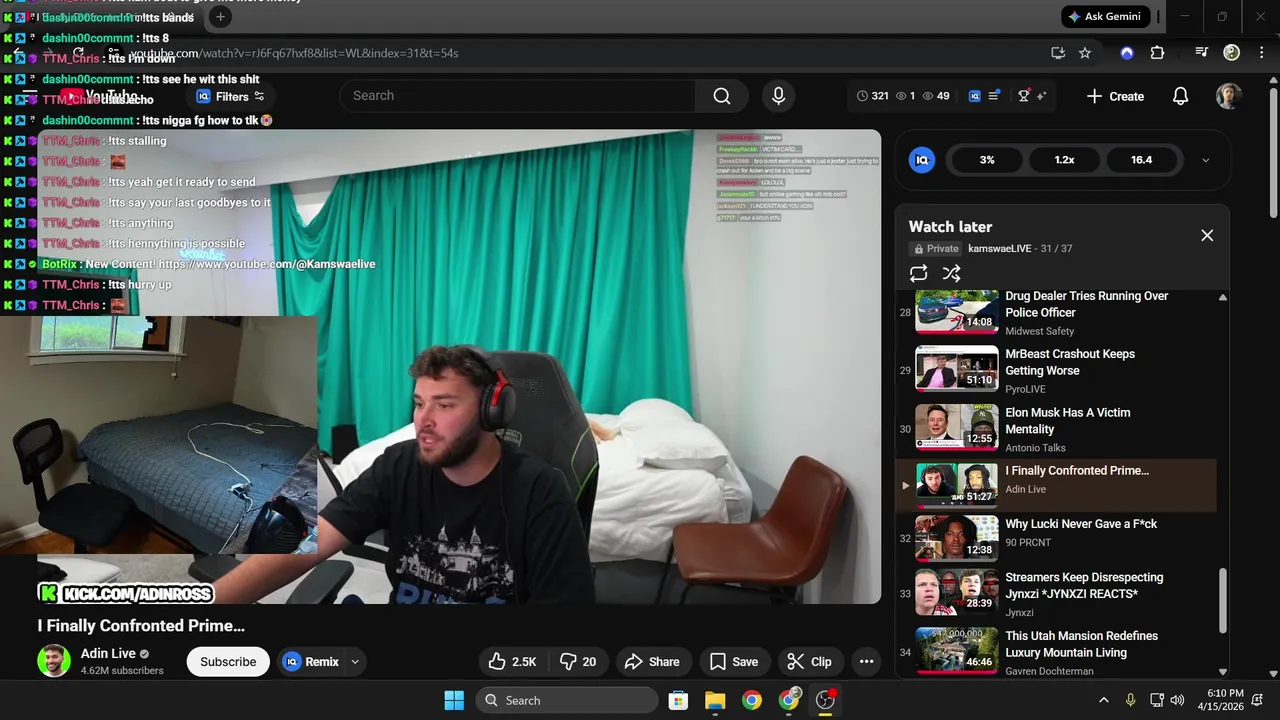
Task: Open the Adin Live channel avatar
Action: coord(54,661)
